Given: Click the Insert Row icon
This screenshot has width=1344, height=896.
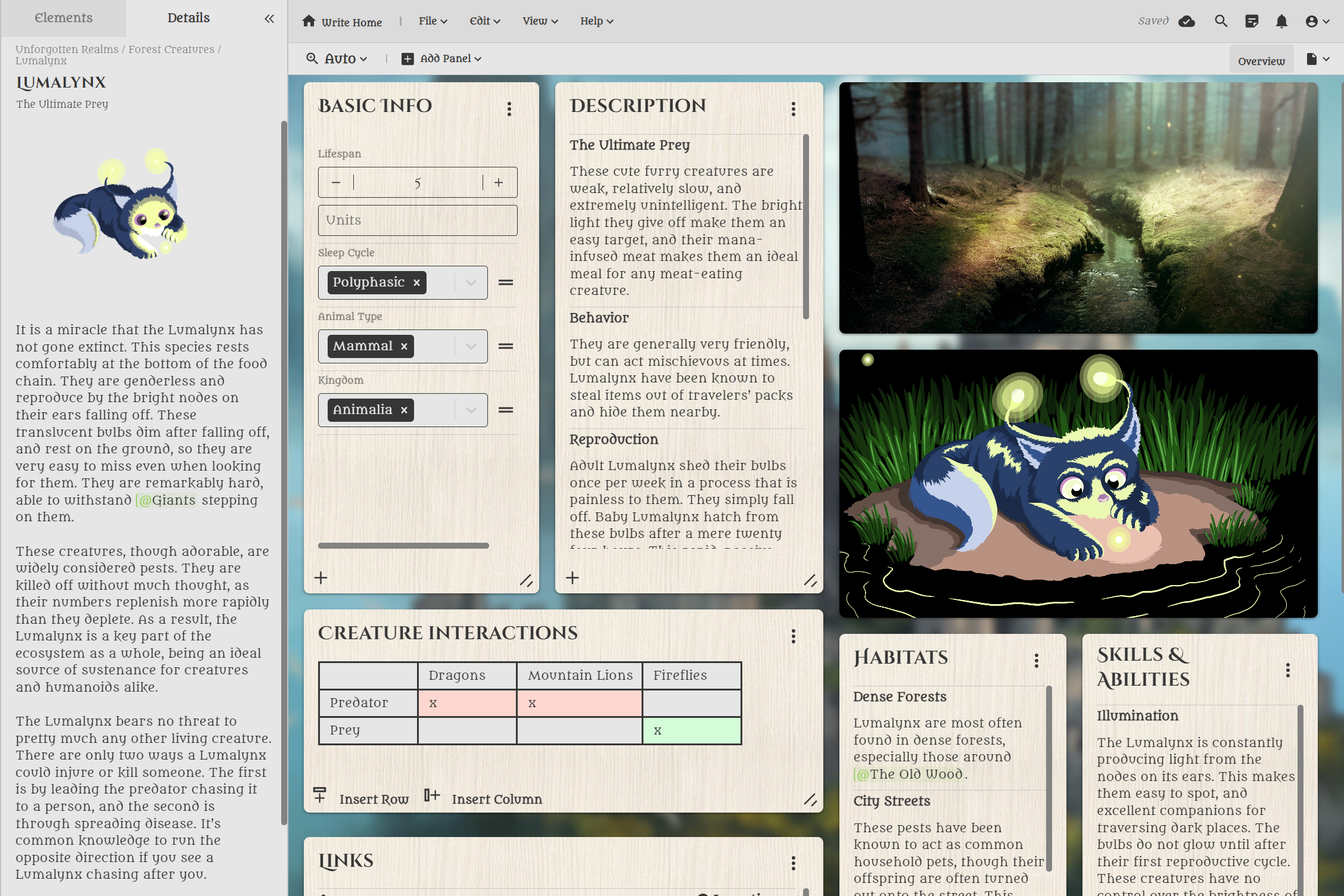Looking at the screenshot, I should point(320,795).
